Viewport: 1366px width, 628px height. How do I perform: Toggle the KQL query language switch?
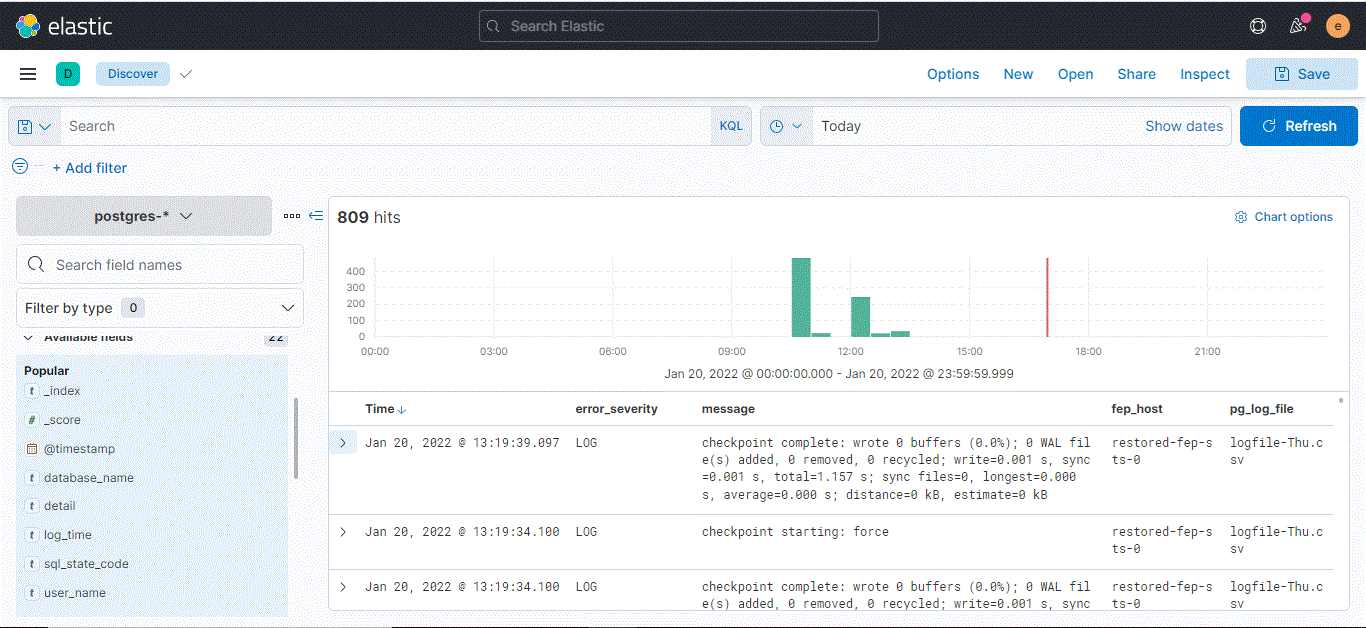[x=731, y=127]
